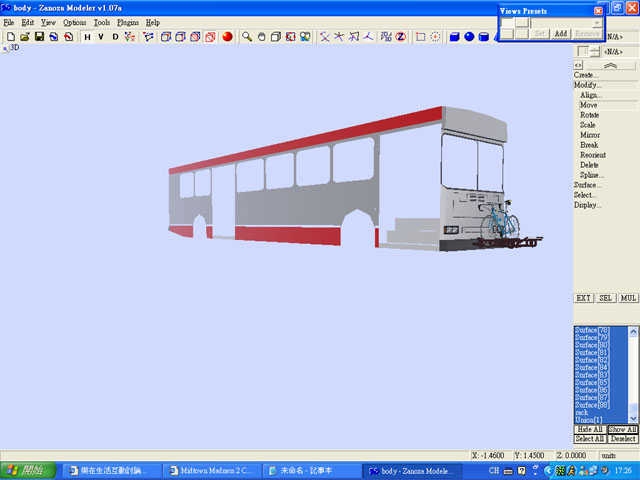Image resolution: width=640 pixels, height=480 pixels.
Task: Click Add in Views Presets
Action: (560, 33)
